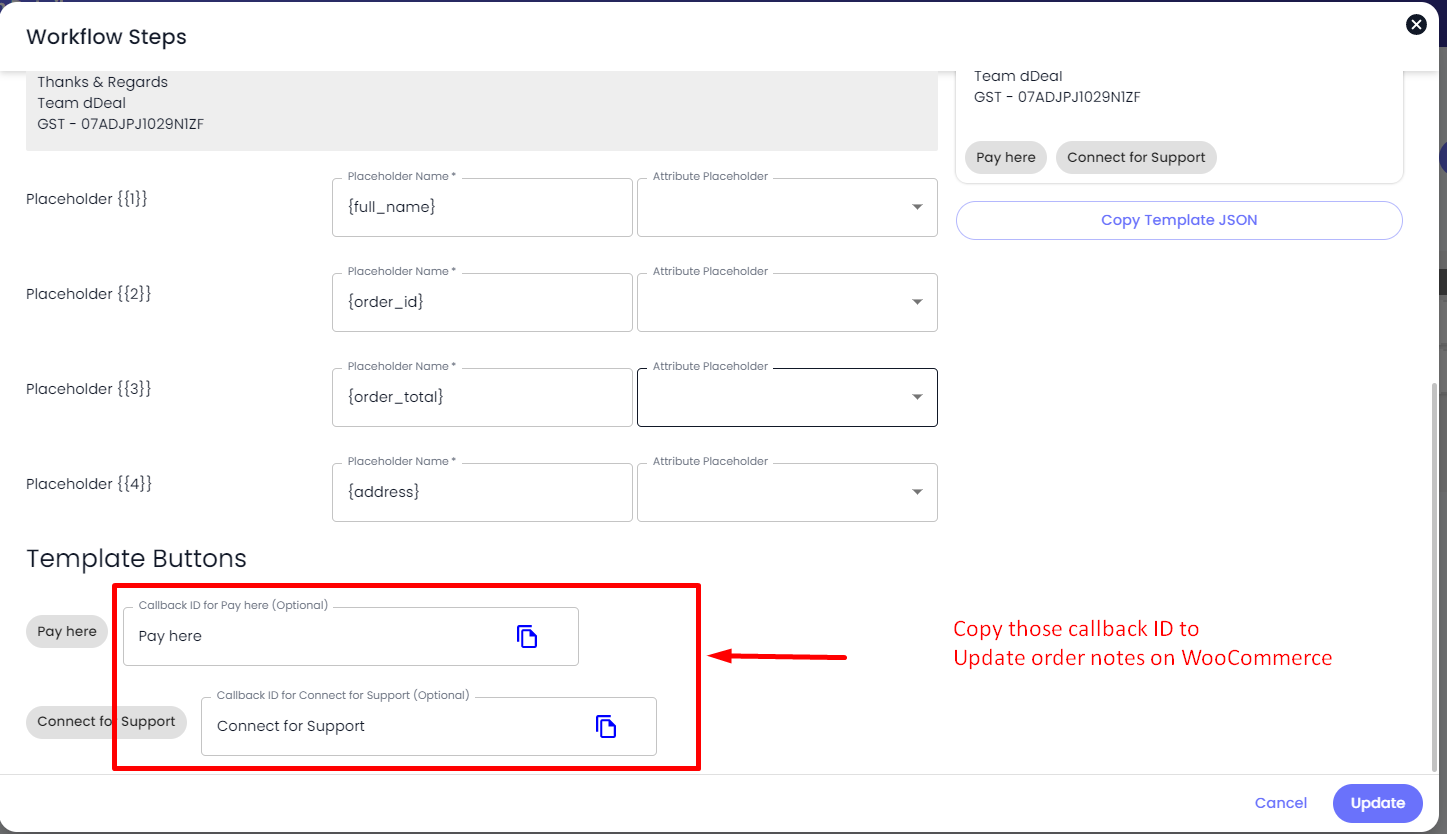Click into the {order_id} placeholder name field
This screenshot has width=1447, height=834.
point(481,303)
